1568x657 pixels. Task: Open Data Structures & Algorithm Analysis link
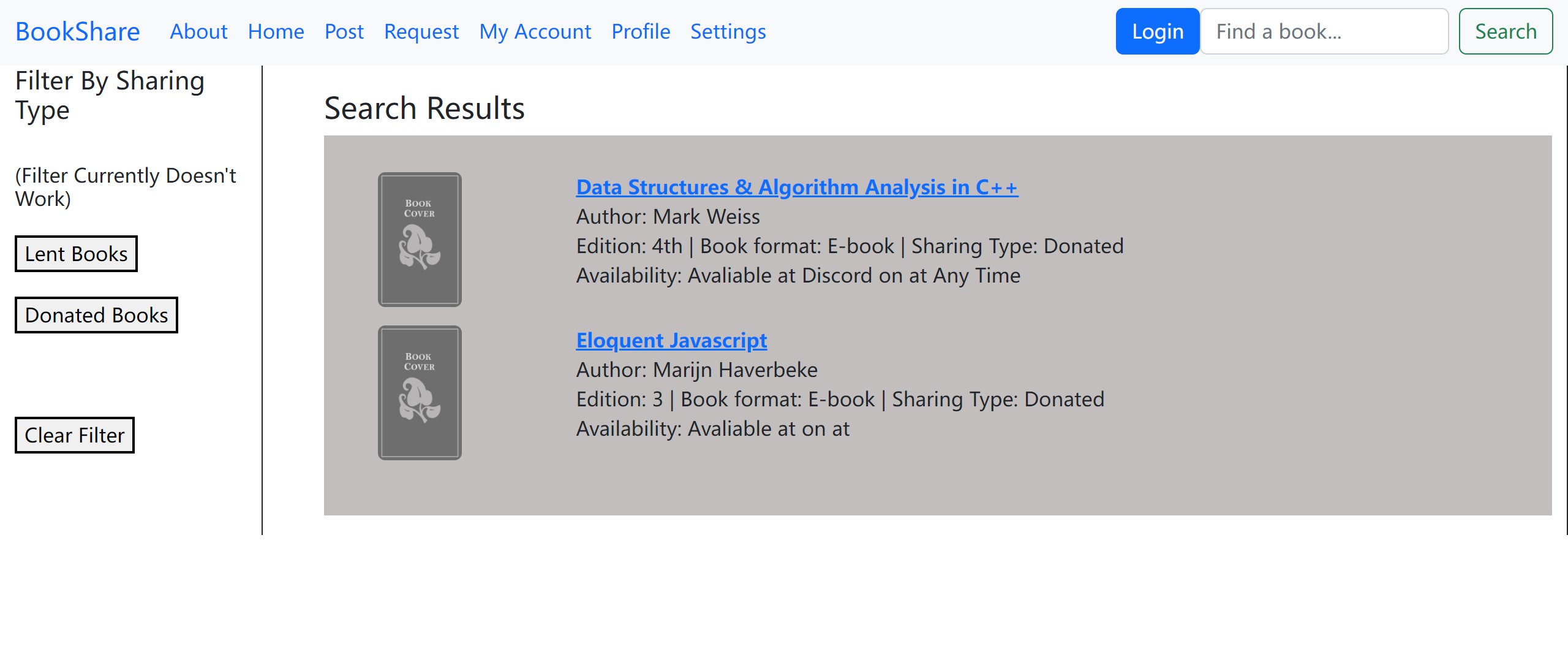point(797,187)
